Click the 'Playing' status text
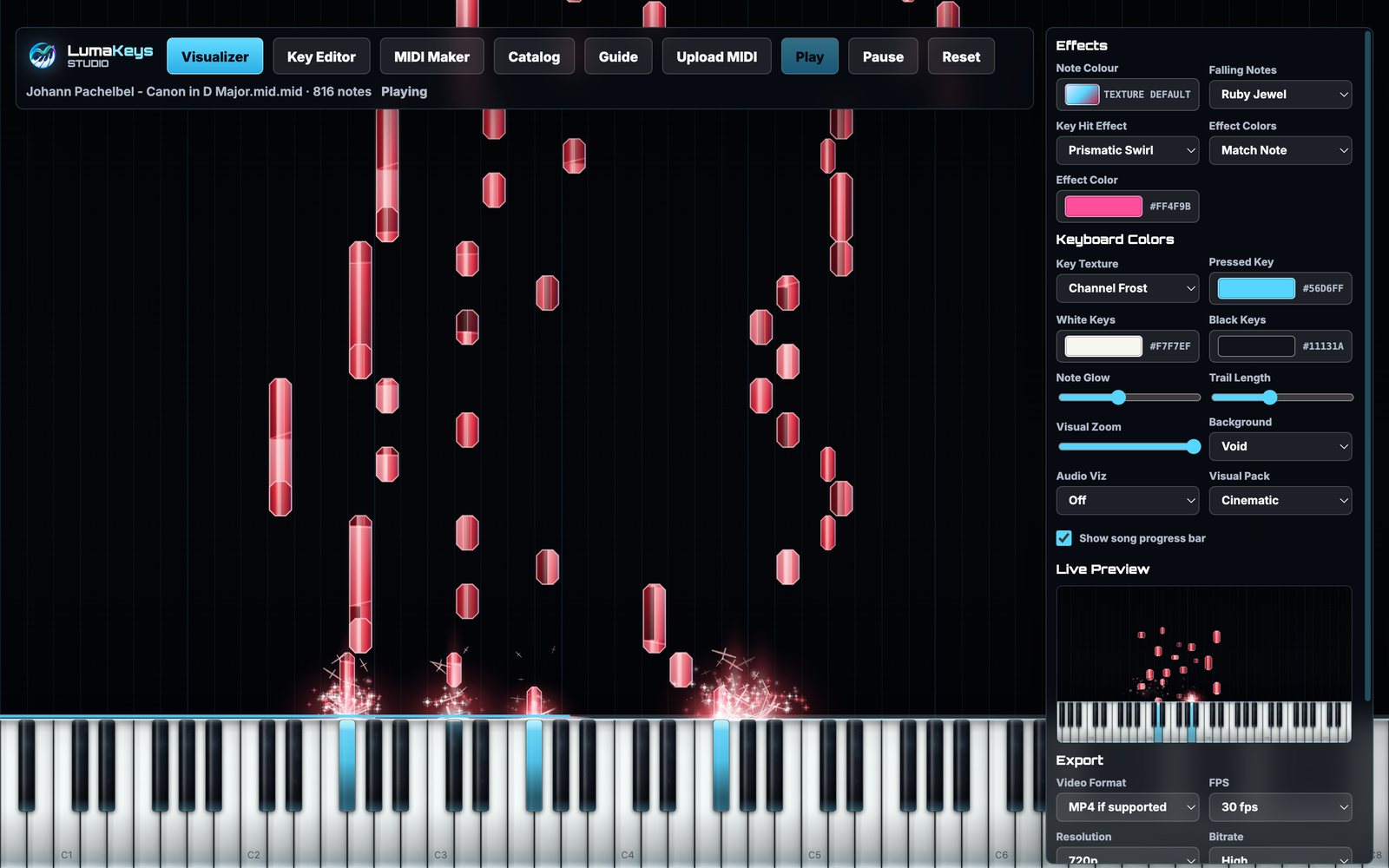This screenshot has width=1389, height=868. pos(404,91)
